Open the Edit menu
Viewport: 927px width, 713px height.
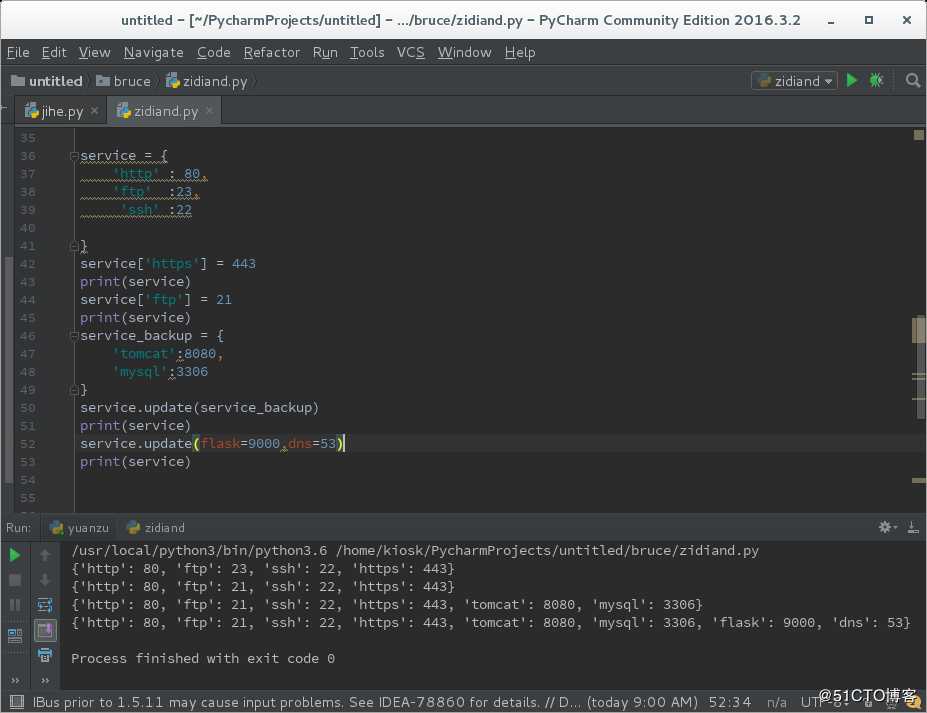pos(54,53)
